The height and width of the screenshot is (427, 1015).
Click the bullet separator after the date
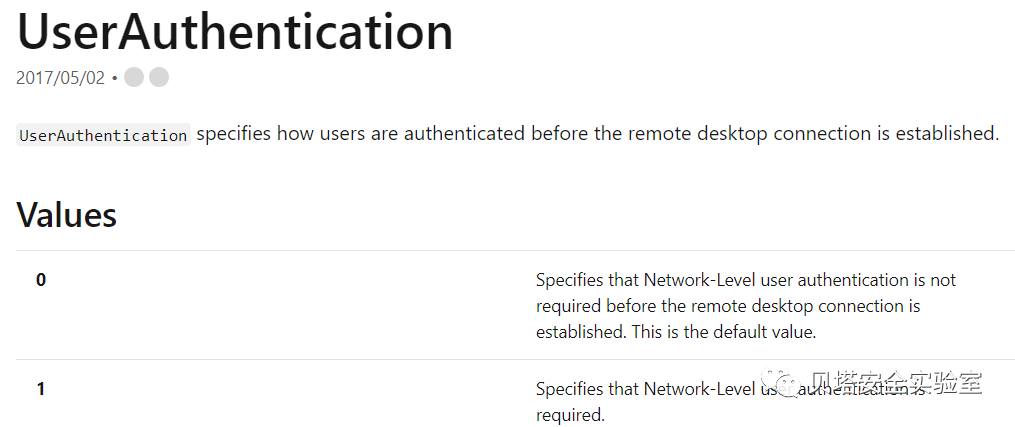click(115, 78)
